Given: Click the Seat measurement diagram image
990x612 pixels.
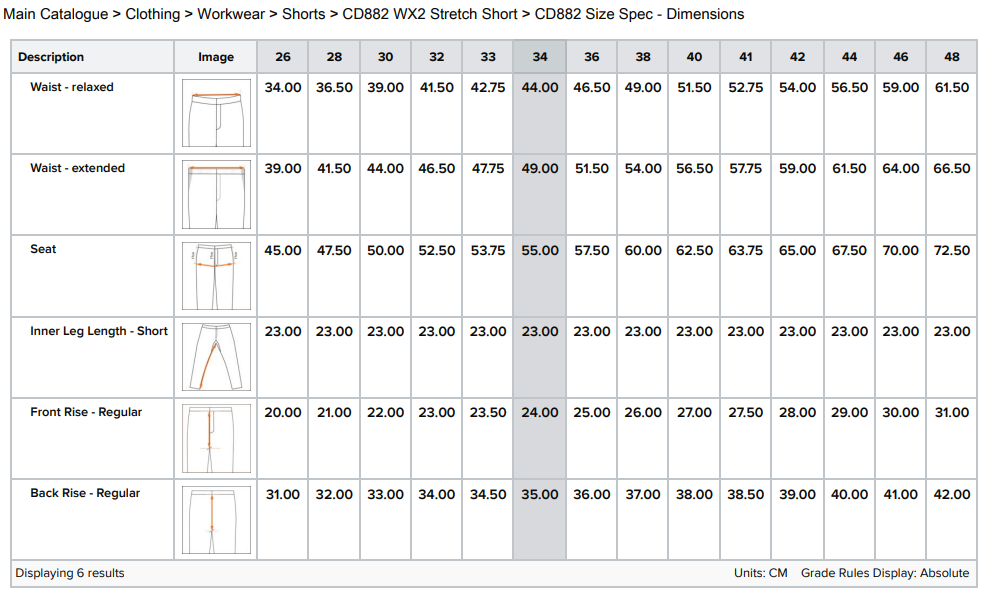Looking at the screenshot, I should click(216, 276).
